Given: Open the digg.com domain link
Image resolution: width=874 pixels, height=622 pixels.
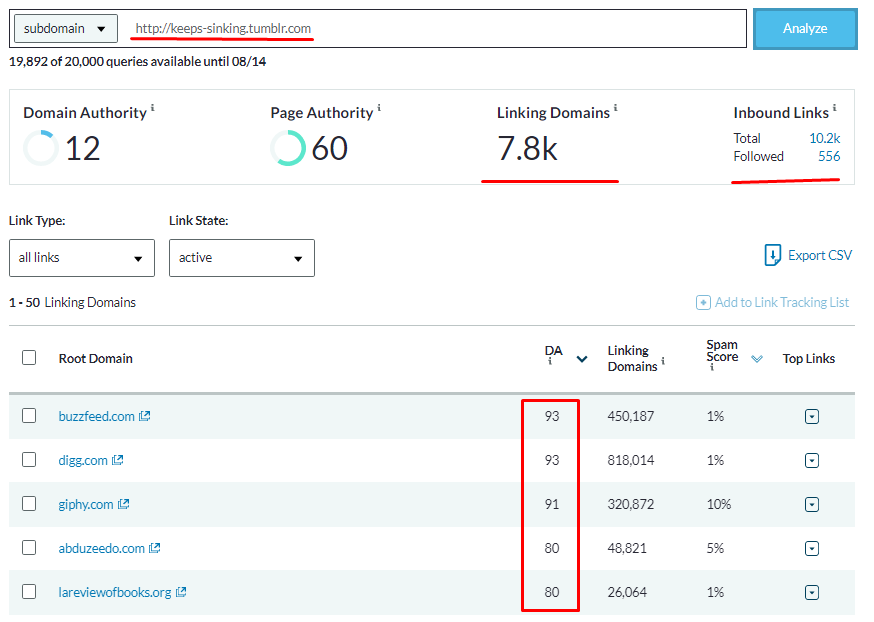Looking at the screenshot, I should tap(83, 460).
